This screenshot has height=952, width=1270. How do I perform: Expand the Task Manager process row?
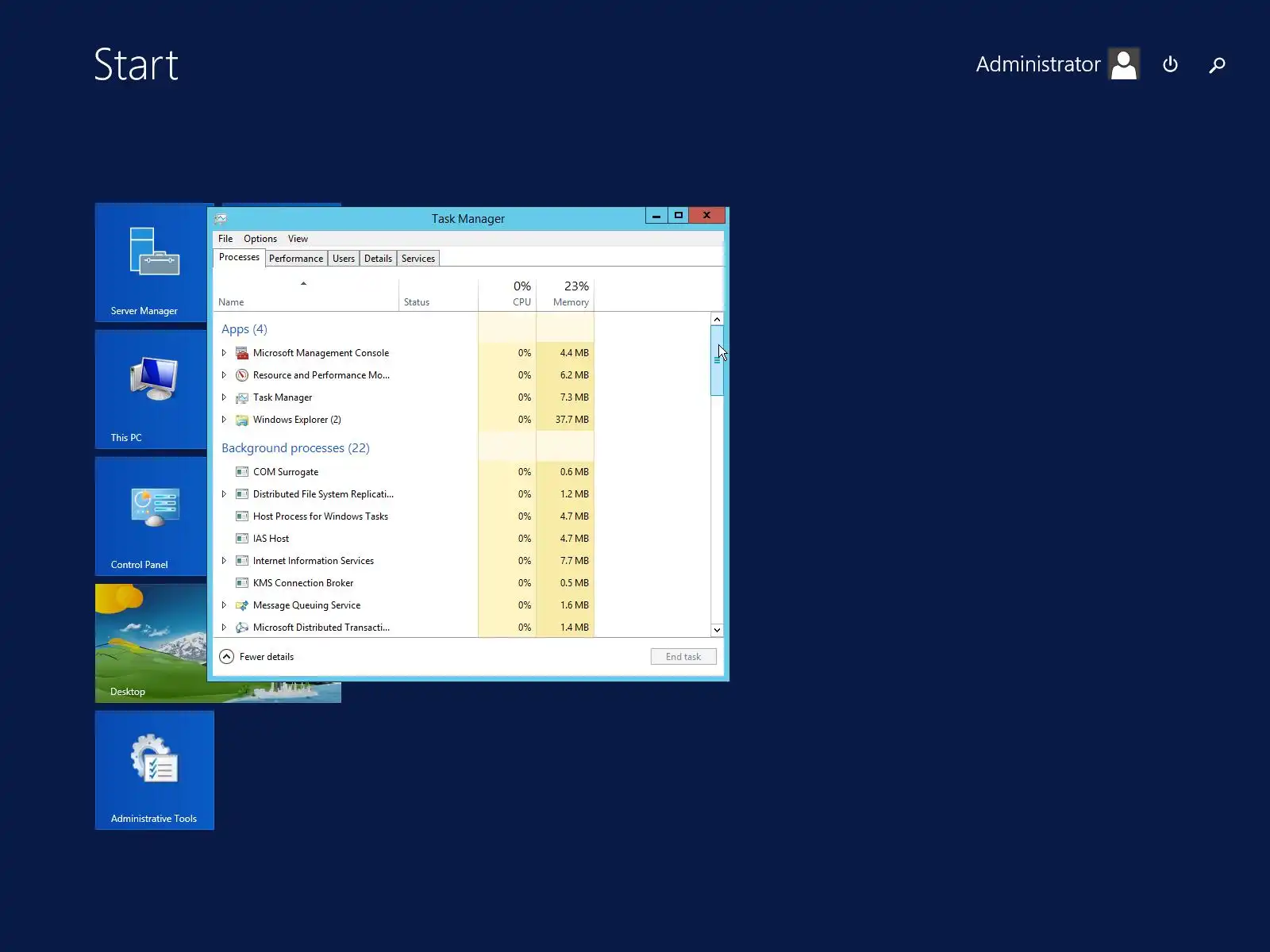point(224,397)
